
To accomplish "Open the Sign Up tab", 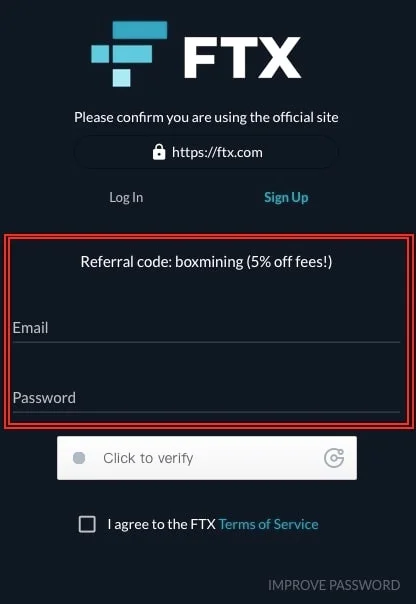I will (x=286, y=197).
